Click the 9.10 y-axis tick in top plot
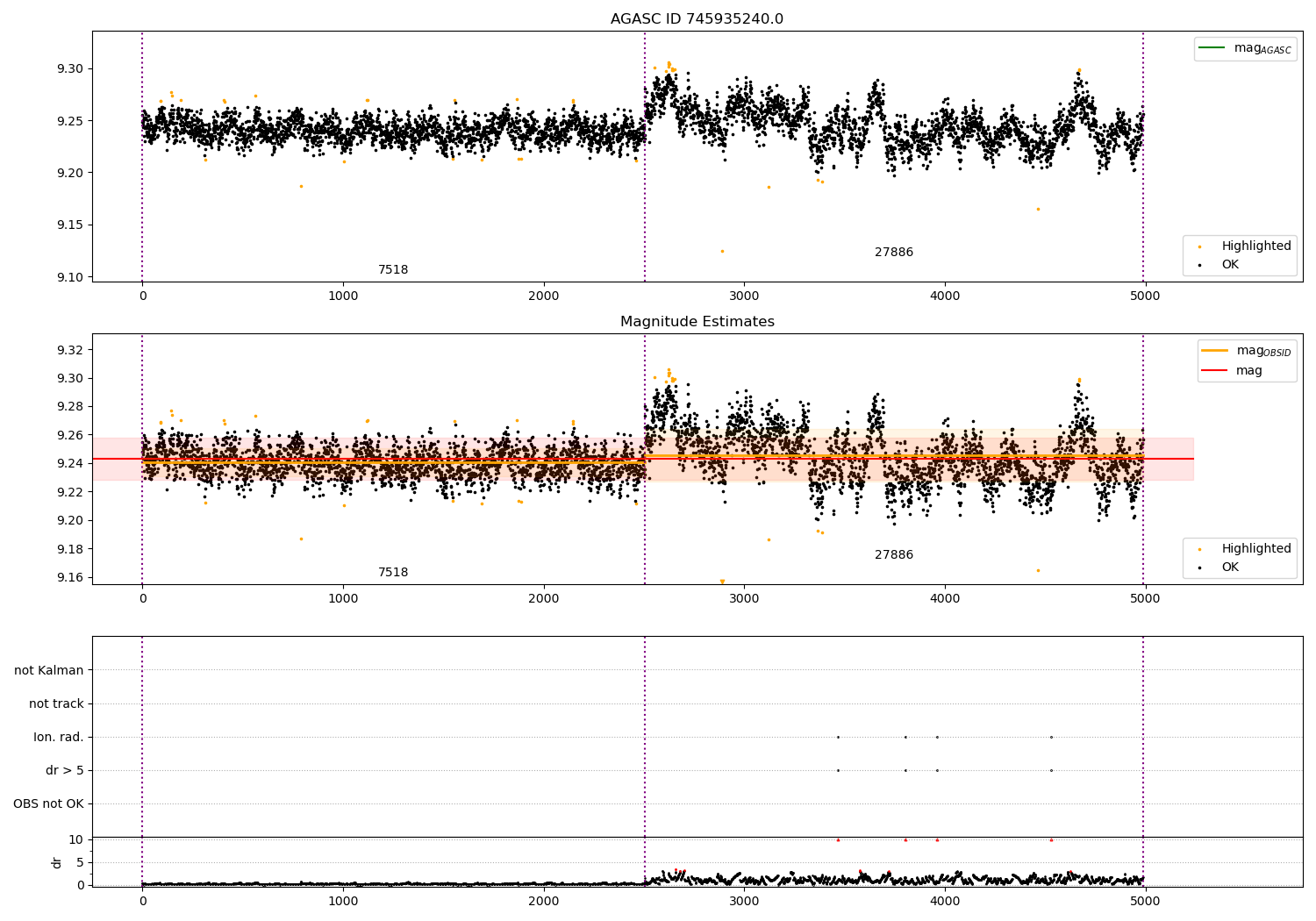The width and height of the screenshot is (1316, 921). [x=70, y=277]
